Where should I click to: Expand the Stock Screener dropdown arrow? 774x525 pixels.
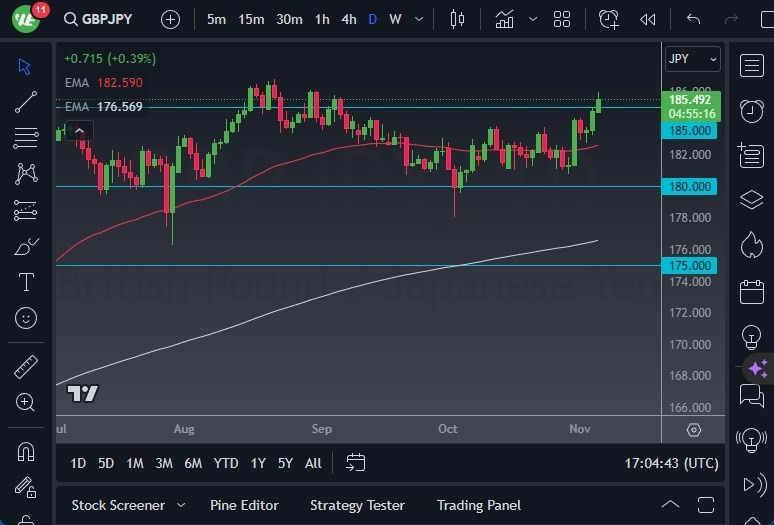[x=181, y=505]
